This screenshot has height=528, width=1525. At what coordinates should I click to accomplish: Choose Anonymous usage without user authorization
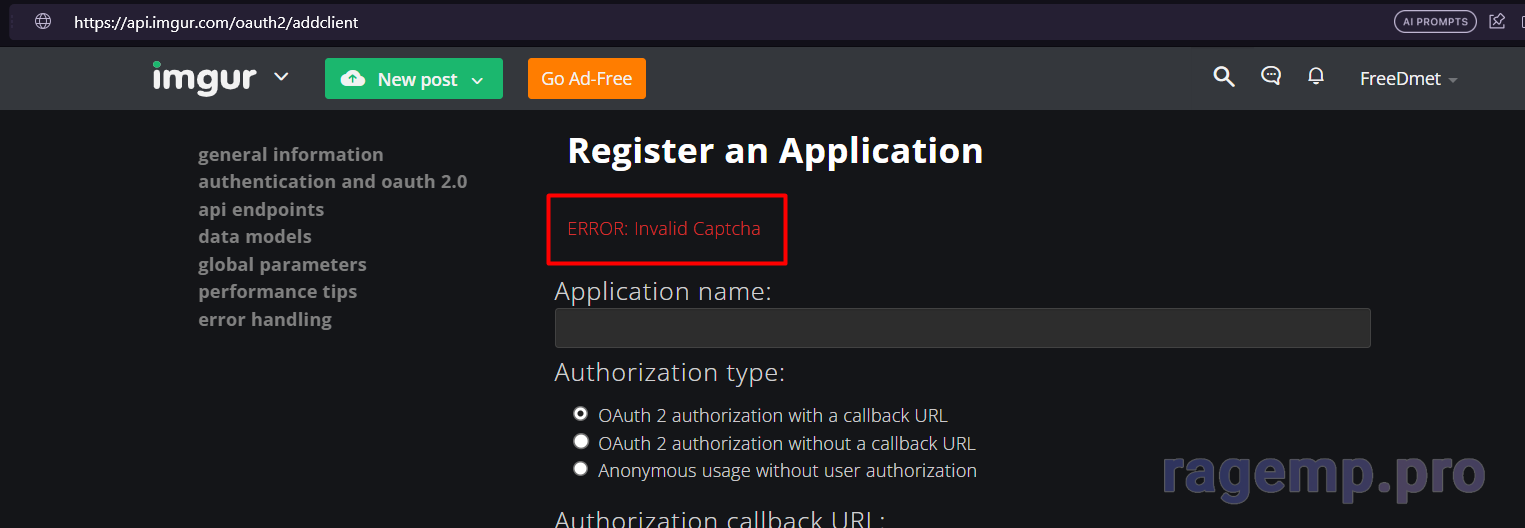580,469
